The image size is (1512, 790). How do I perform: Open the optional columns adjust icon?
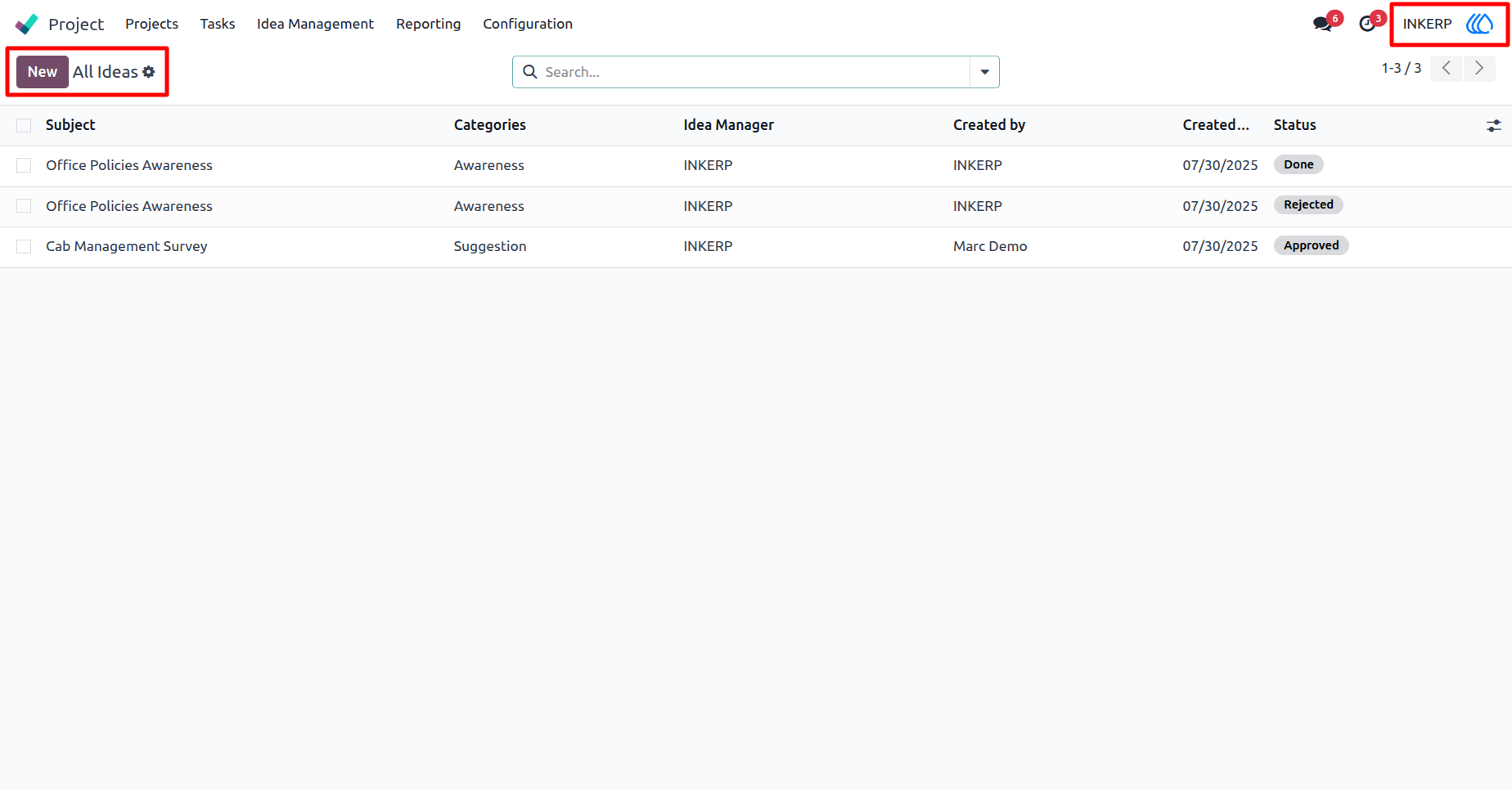point(1494,125)
